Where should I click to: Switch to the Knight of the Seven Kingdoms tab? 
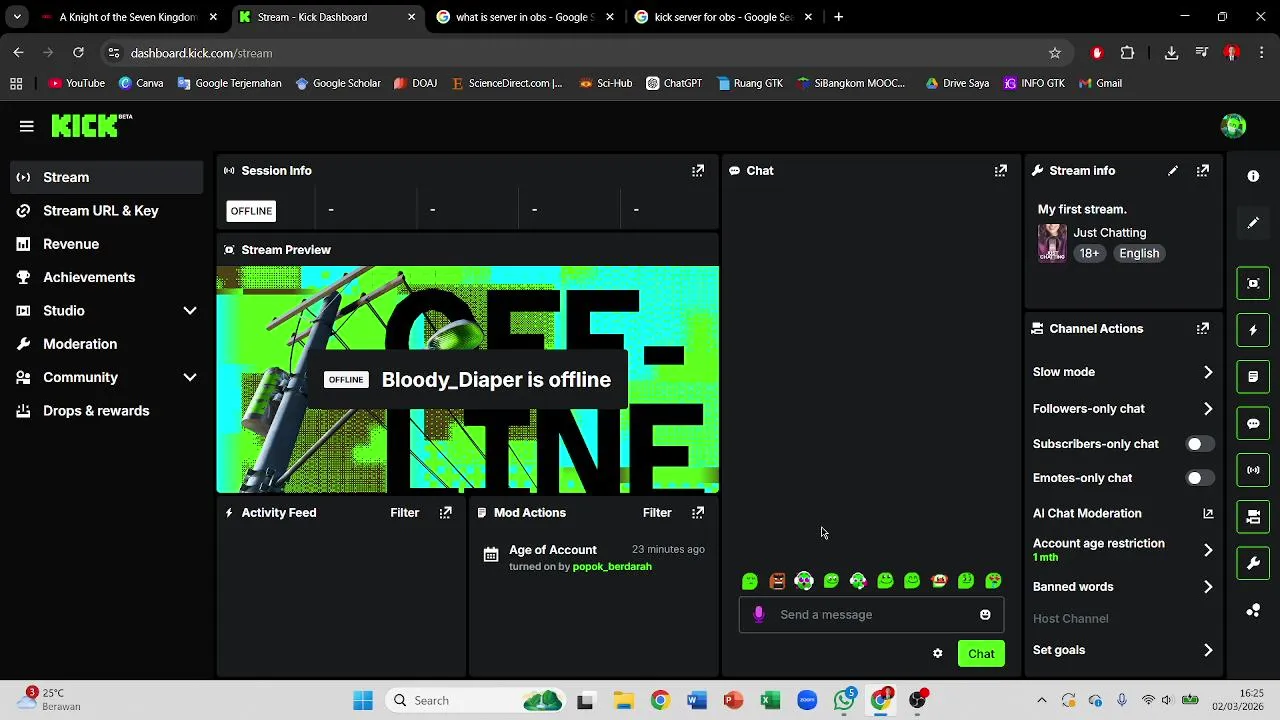click(129, 17)
